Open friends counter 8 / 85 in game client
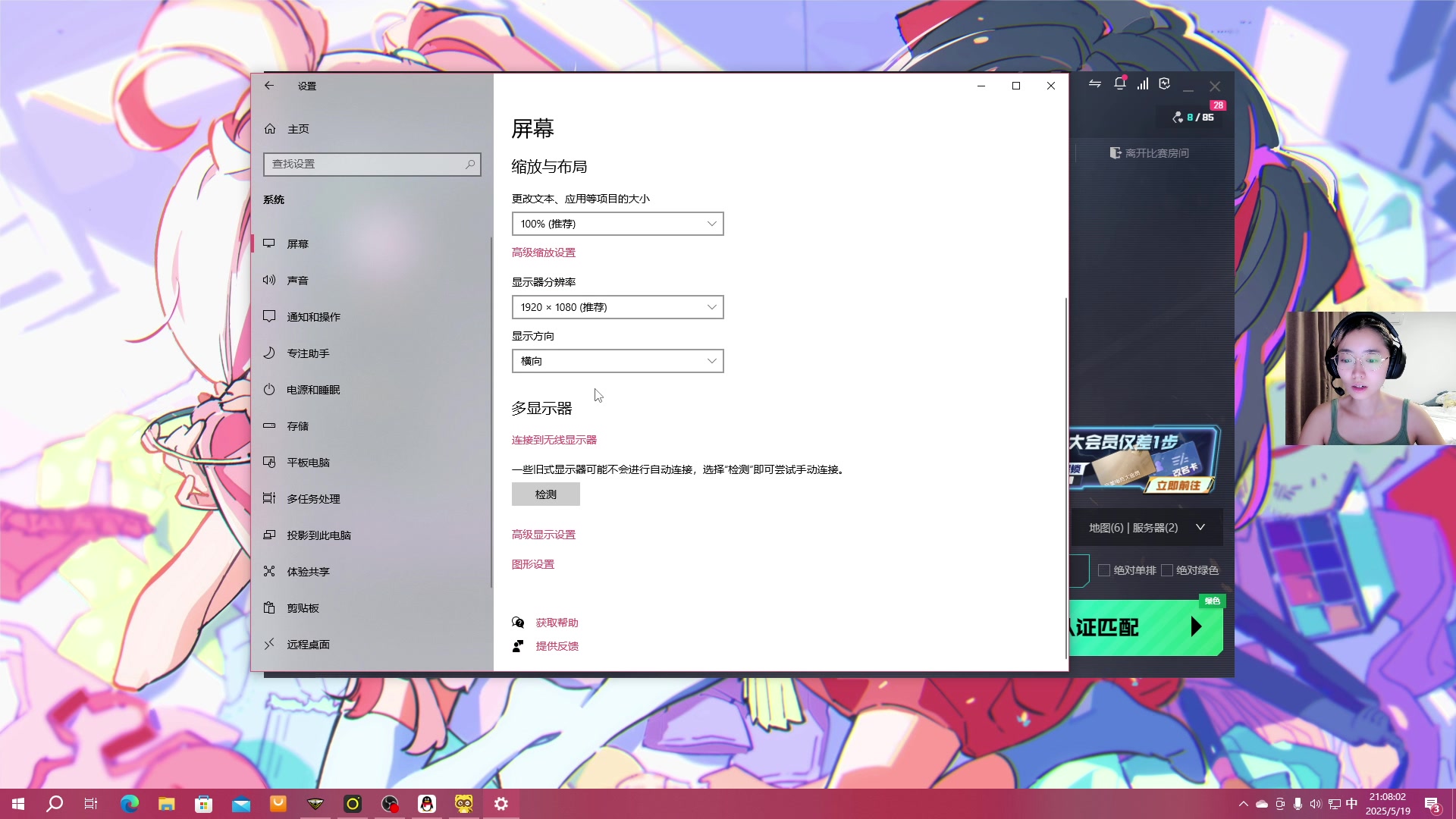 click(1193, 117)
